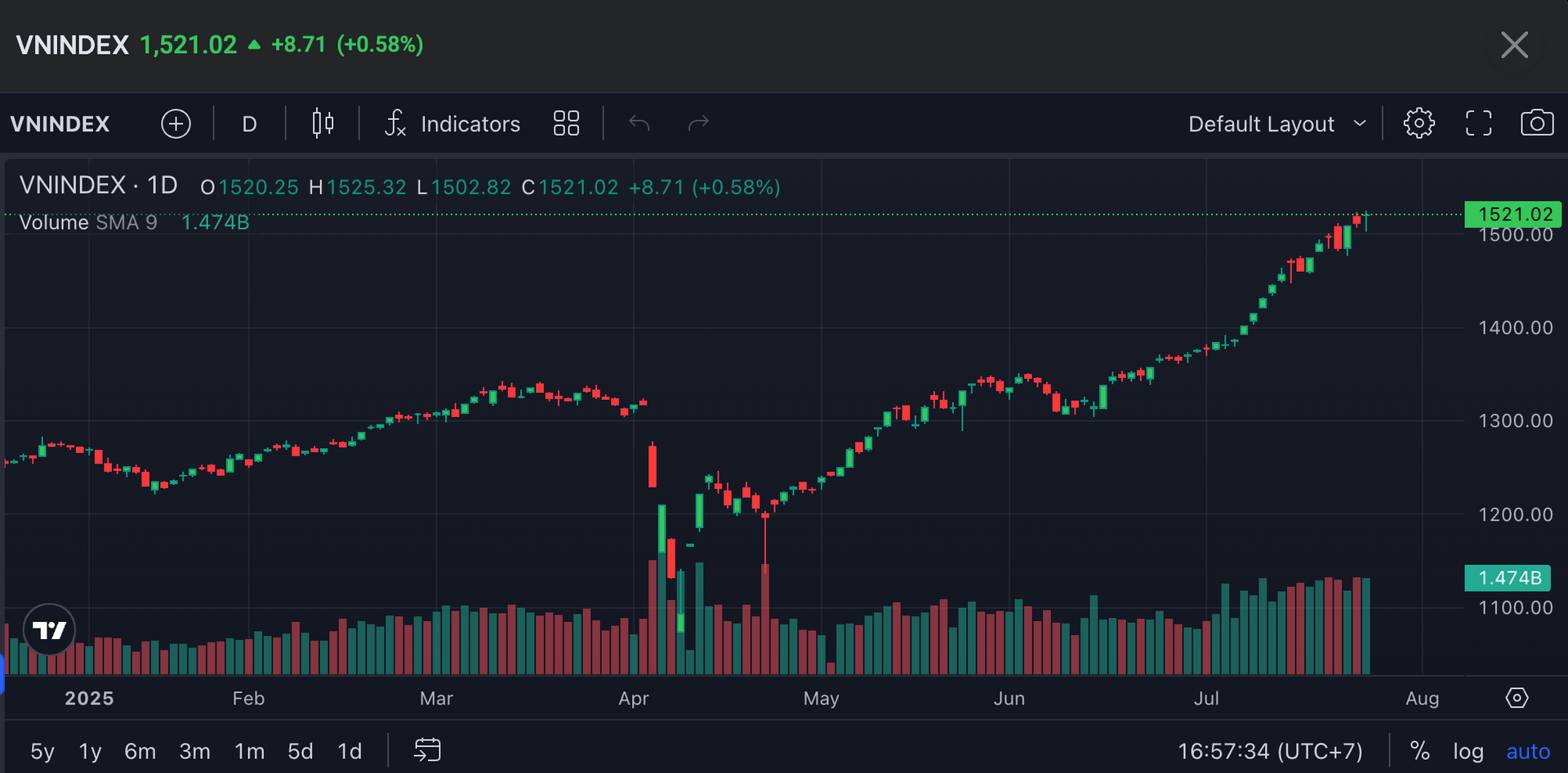Open chart settings gear icon
1568x773 pixels.
coord(1419,124)
